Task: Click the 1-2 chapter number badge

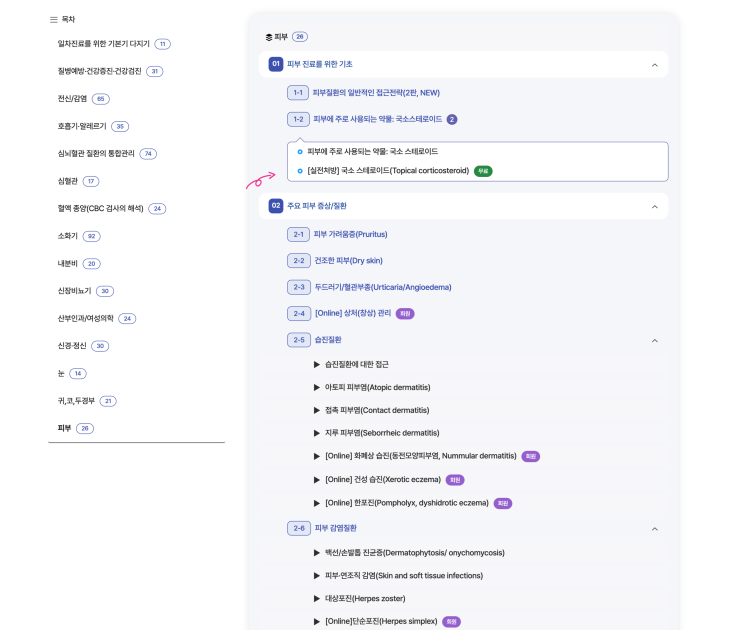Action: (x=299, y=119)
